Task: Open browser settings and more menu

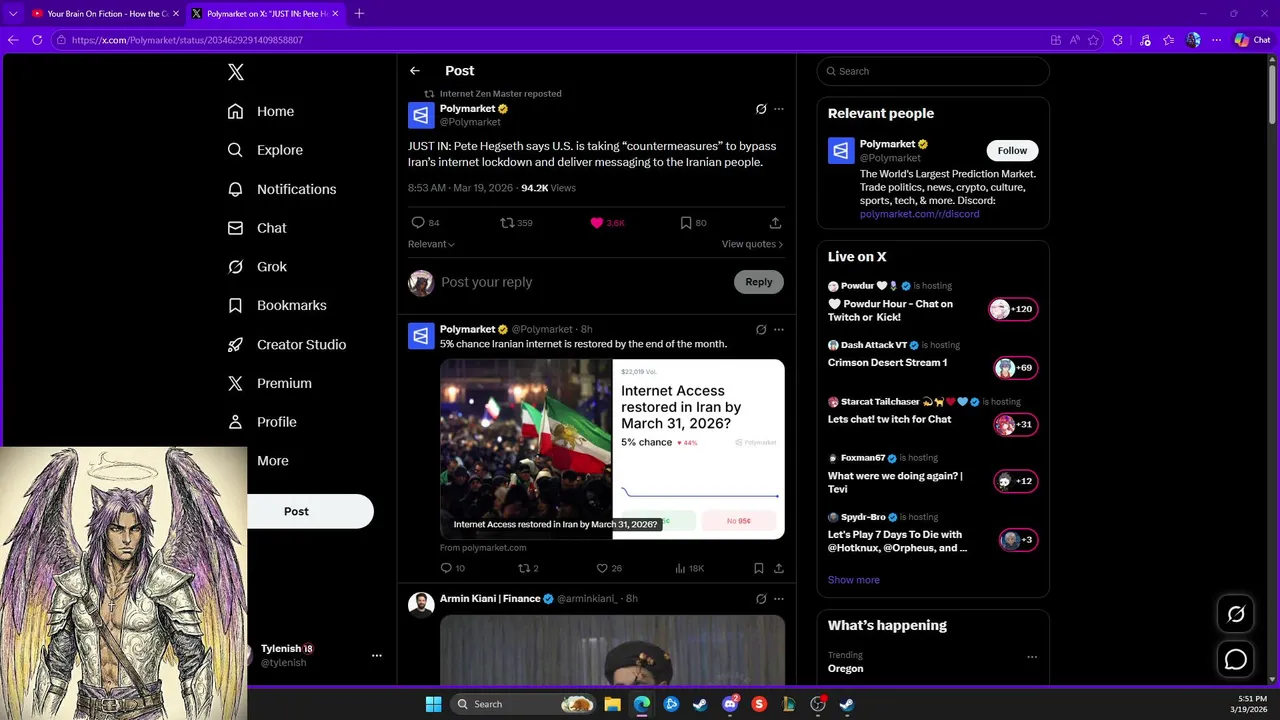Action: [1217, 40]
